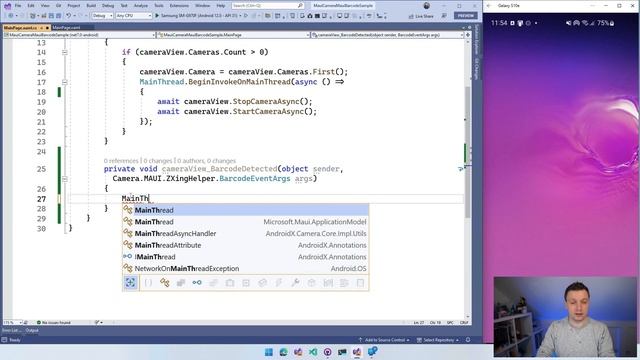Open the Debug configuration dropdown
The width and height of the screenshot is (640, 360).
tap(102, 16)
